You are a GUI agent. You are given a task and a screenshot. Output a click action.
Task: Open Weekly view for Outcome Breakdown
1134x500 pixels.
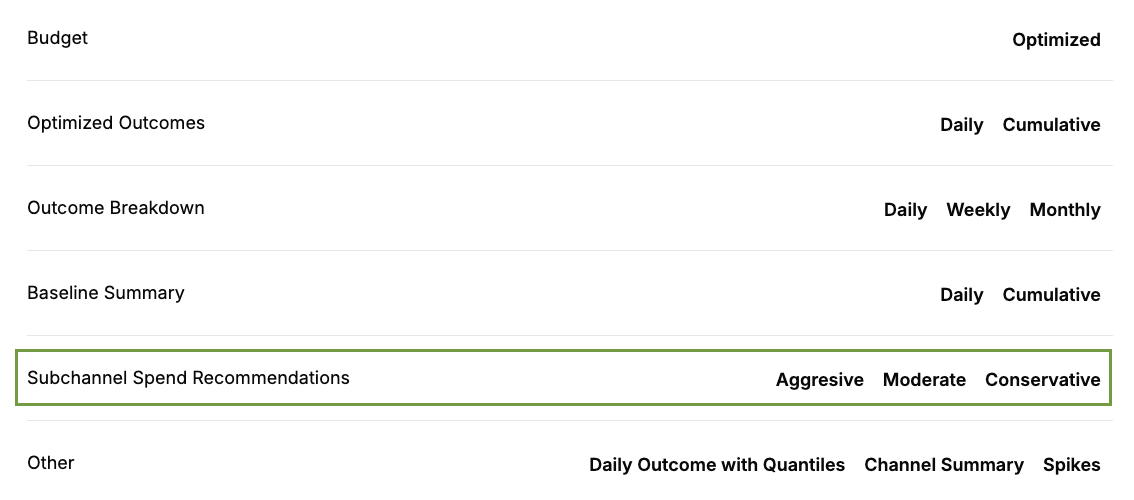978,210
